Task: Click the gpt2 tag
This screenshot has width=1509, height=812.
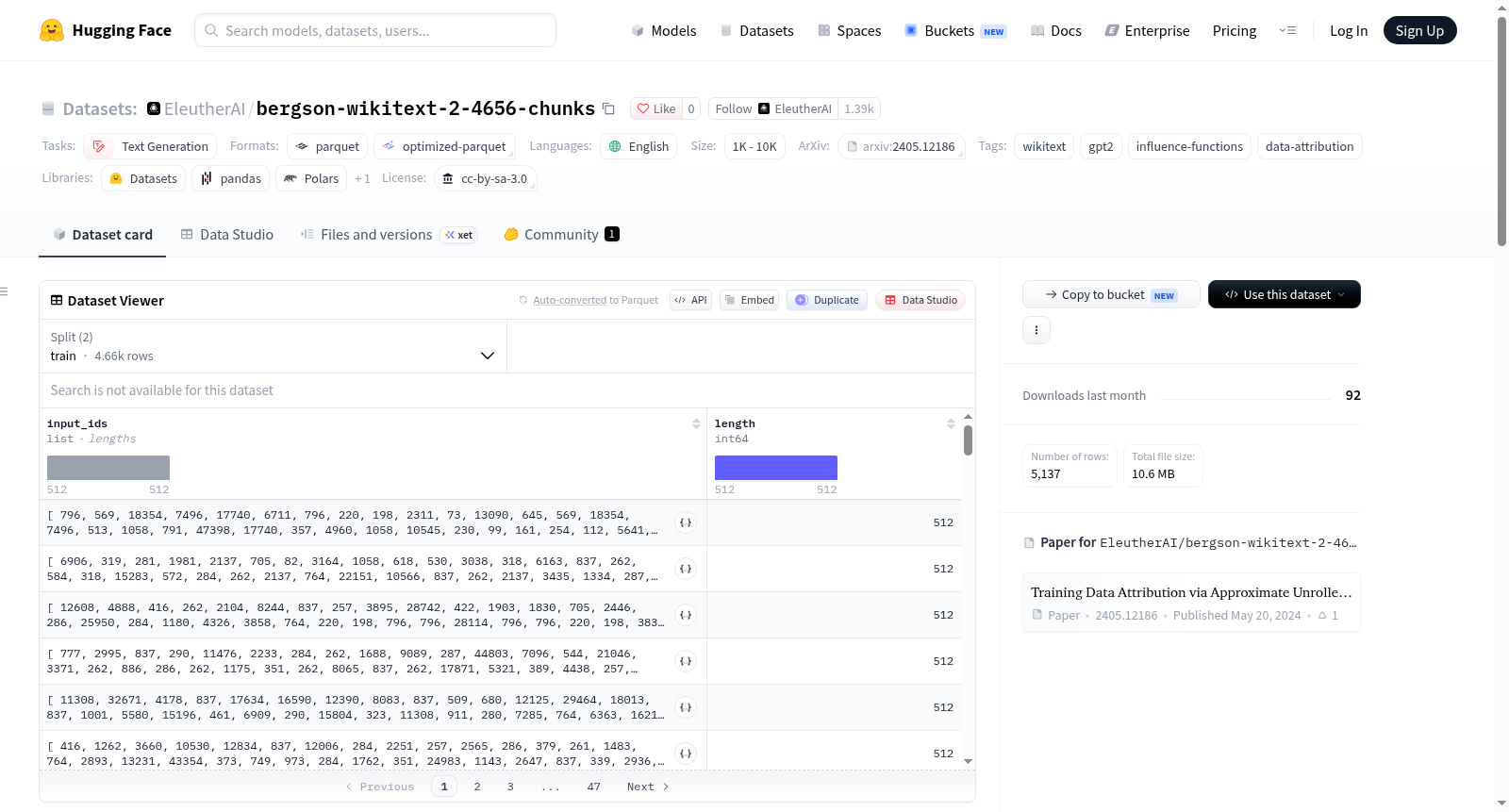Action: pos(1101,146)
